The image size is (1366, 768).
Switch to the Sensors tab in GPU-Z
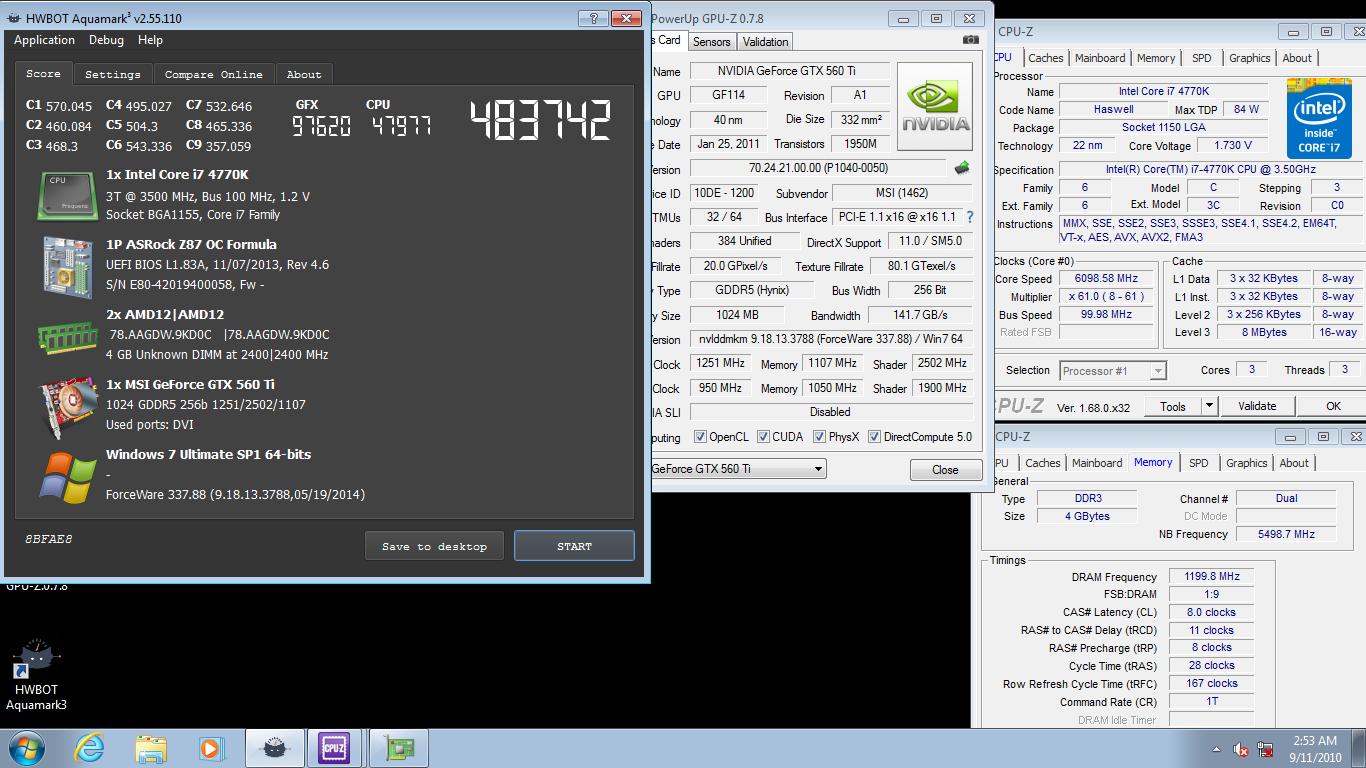tap(712, 42)
